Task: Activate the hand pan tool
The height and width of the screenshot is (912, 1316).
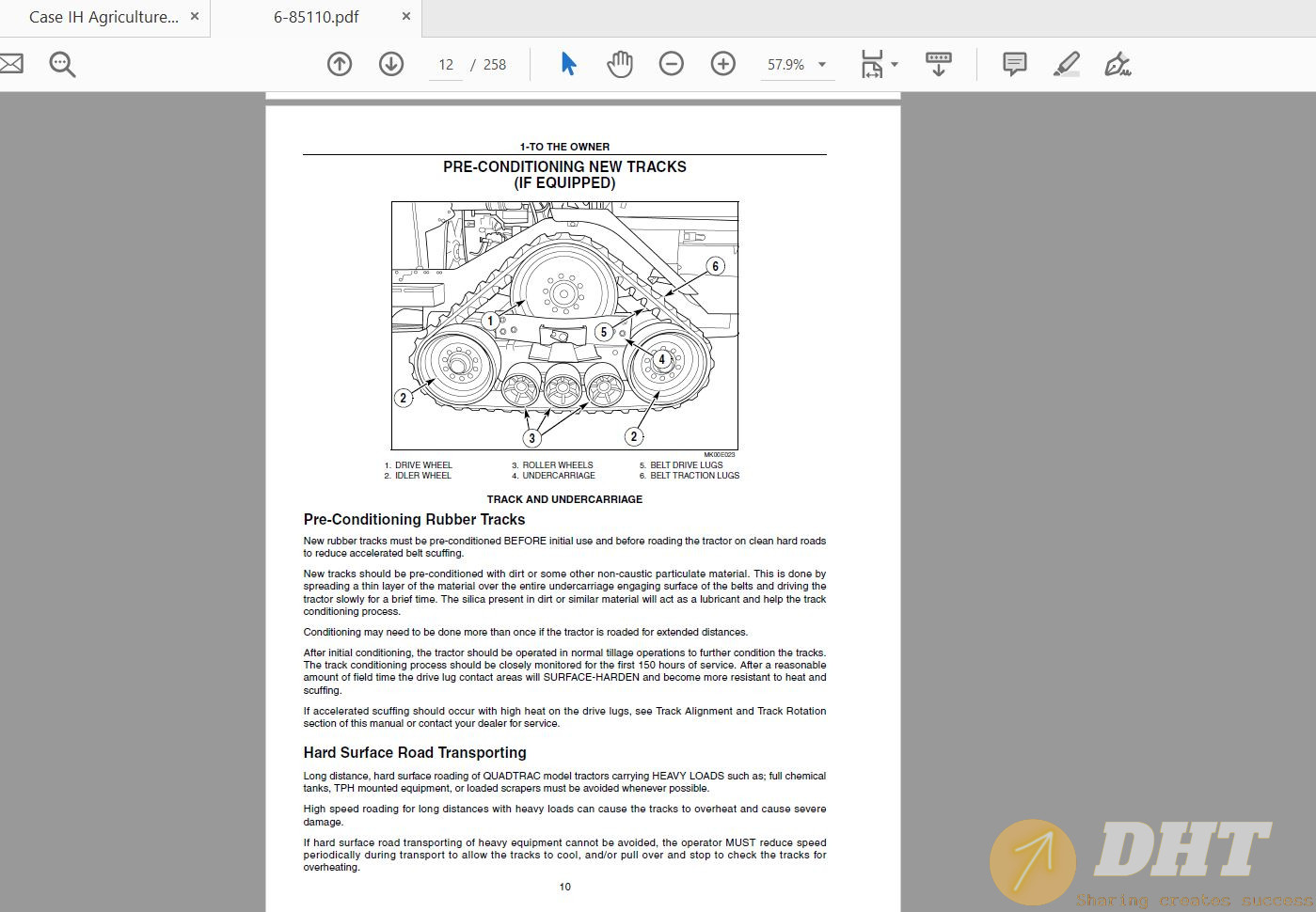Action: tap(620, 64)
